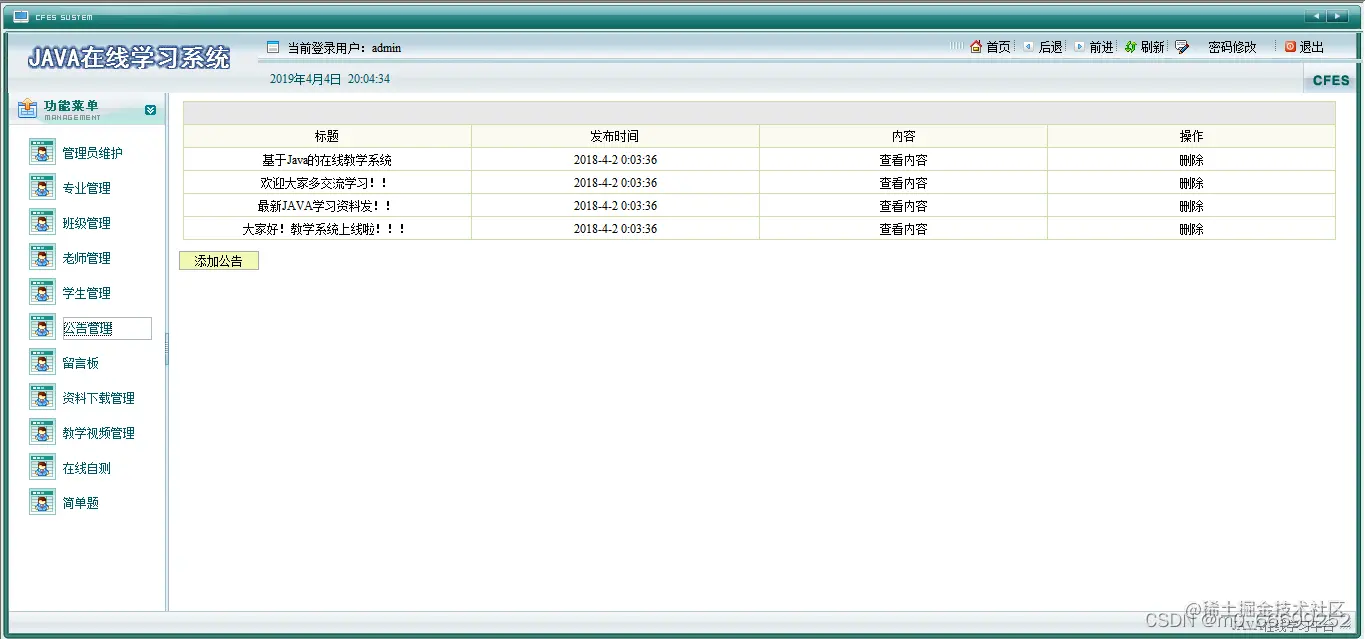Click the icon beside 老师管理
Viewport: 1365px width, 639px height.
[42, 257]
